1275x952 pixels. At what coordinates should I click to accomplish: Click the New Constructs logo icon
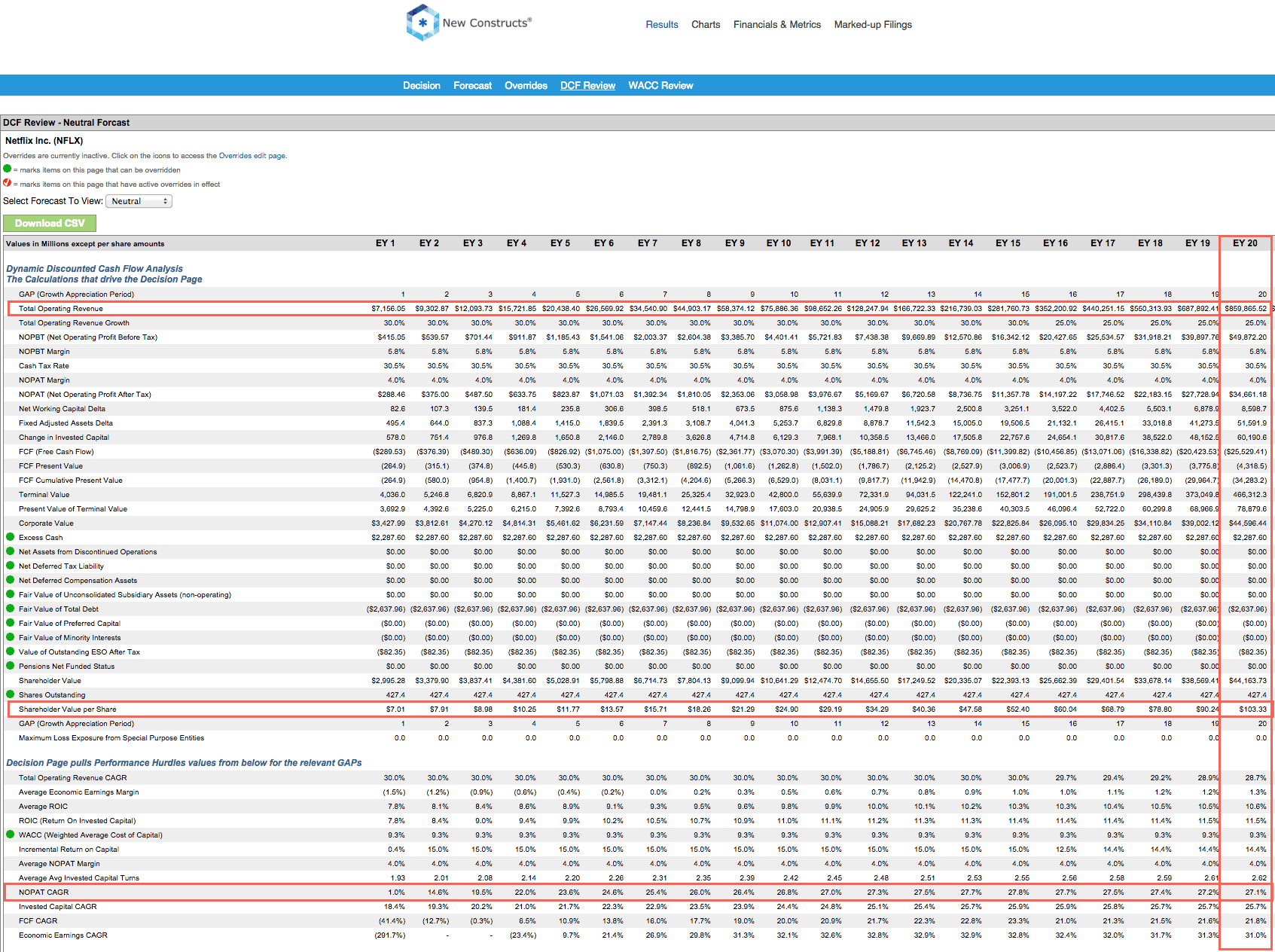click(422, 23)
